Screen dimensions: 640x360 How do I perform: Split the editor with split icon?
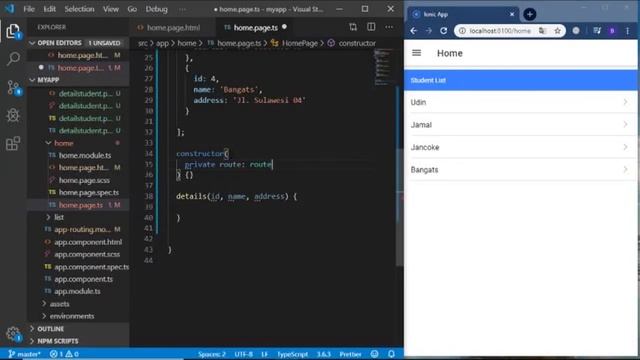pos(371,27)
